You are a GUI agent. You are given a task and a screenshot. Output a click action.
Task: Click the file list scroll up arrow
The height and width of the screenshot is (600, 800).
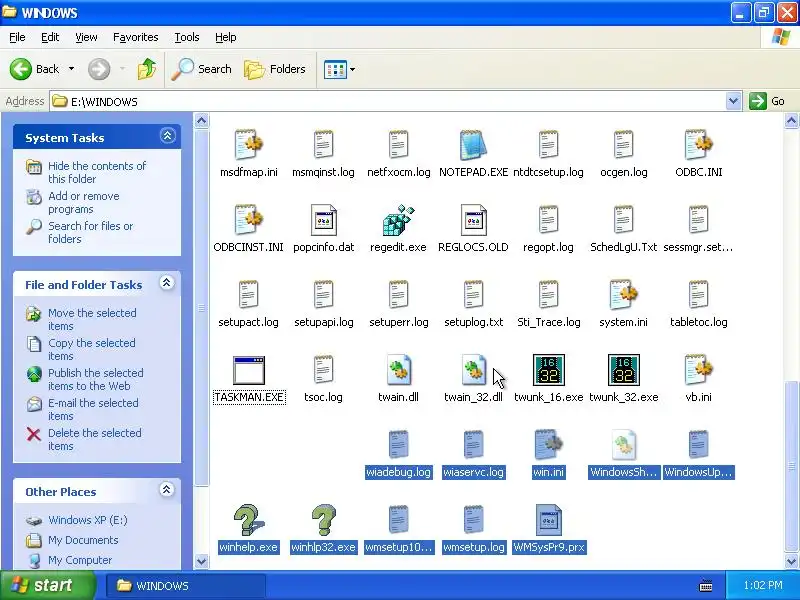791,121
